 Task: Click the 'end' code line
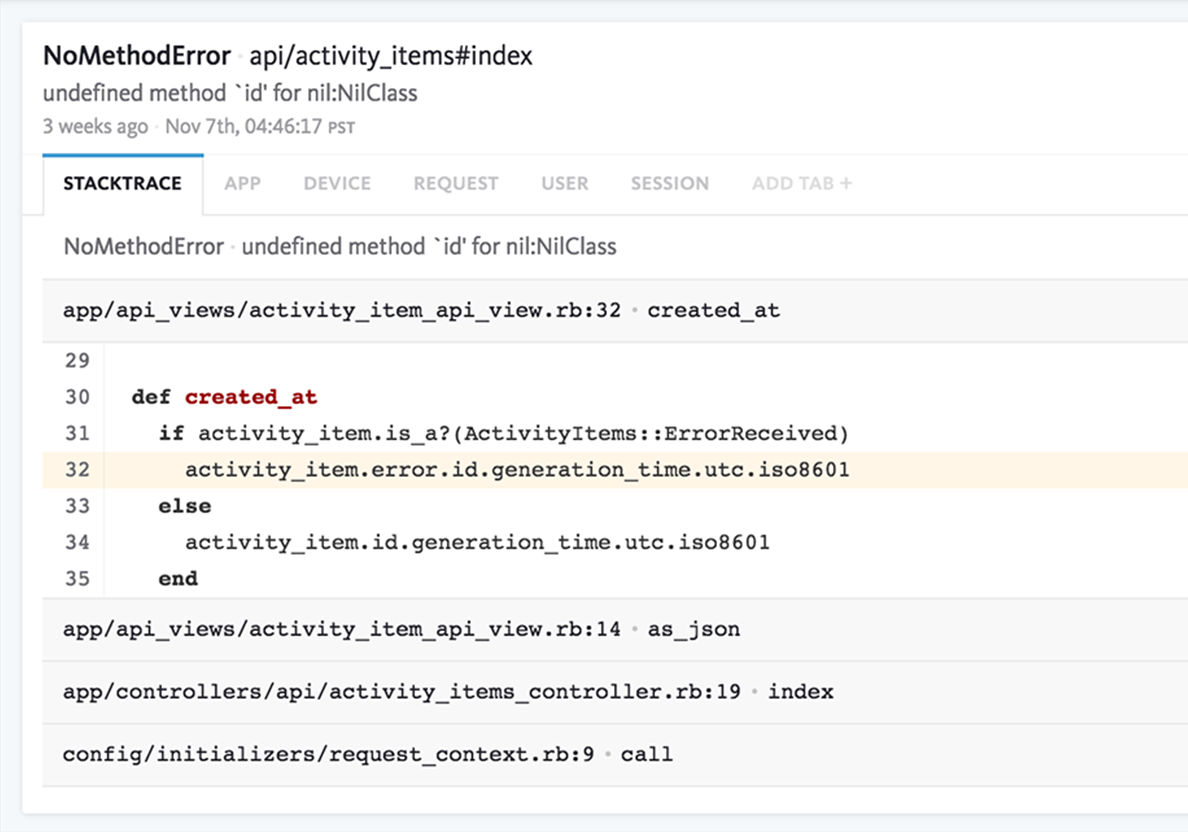point(178,579)
